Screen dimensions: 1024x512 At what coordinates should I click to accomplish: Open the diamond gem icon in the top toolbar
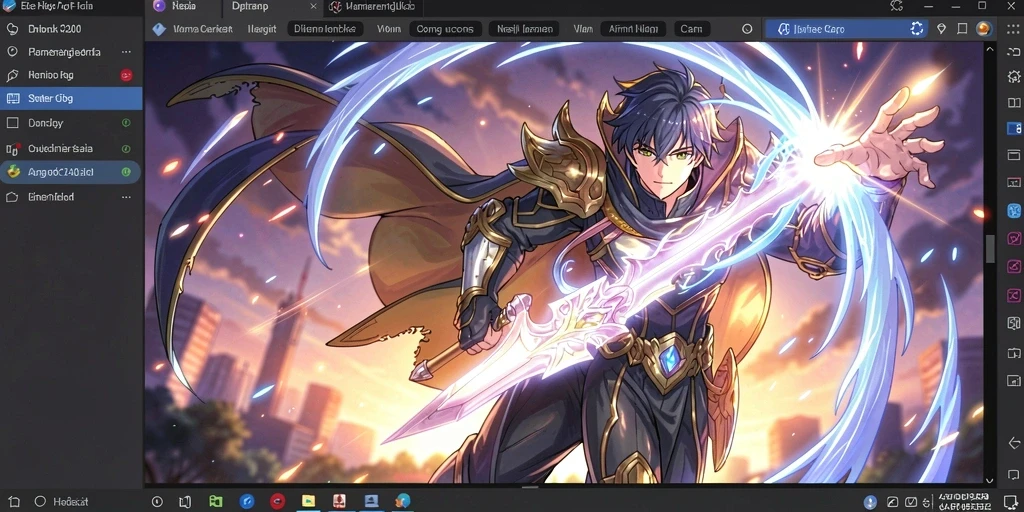[941, 29]
